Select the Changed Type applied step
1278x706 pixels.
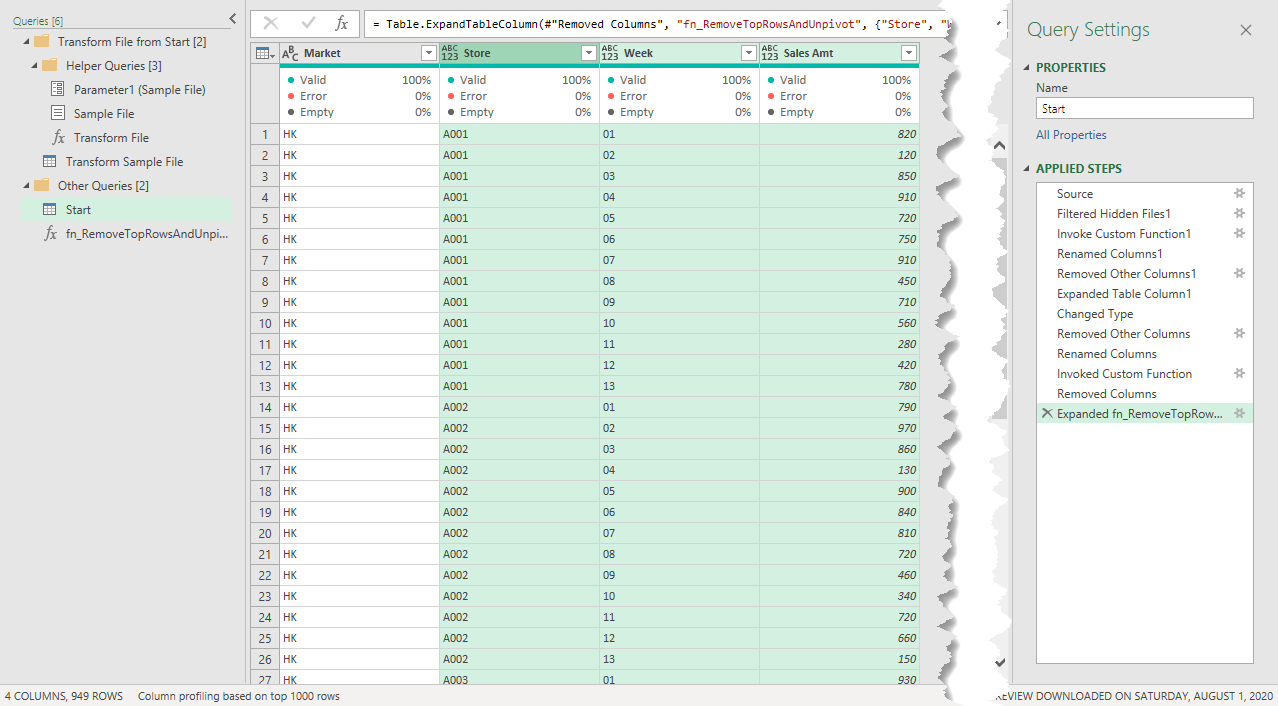[x=1095, y=314]
